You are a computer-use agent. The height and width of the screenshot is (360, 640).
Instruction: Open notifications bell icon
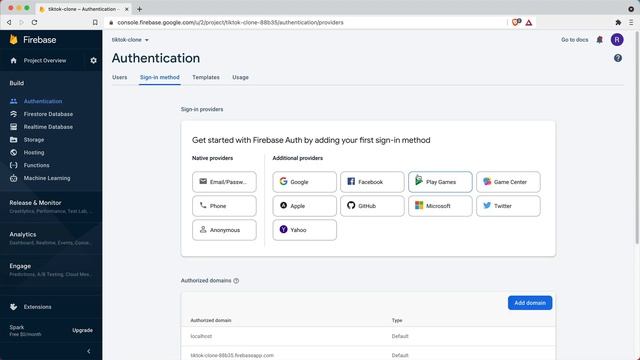pyautogui.click(x=599, y=40)
